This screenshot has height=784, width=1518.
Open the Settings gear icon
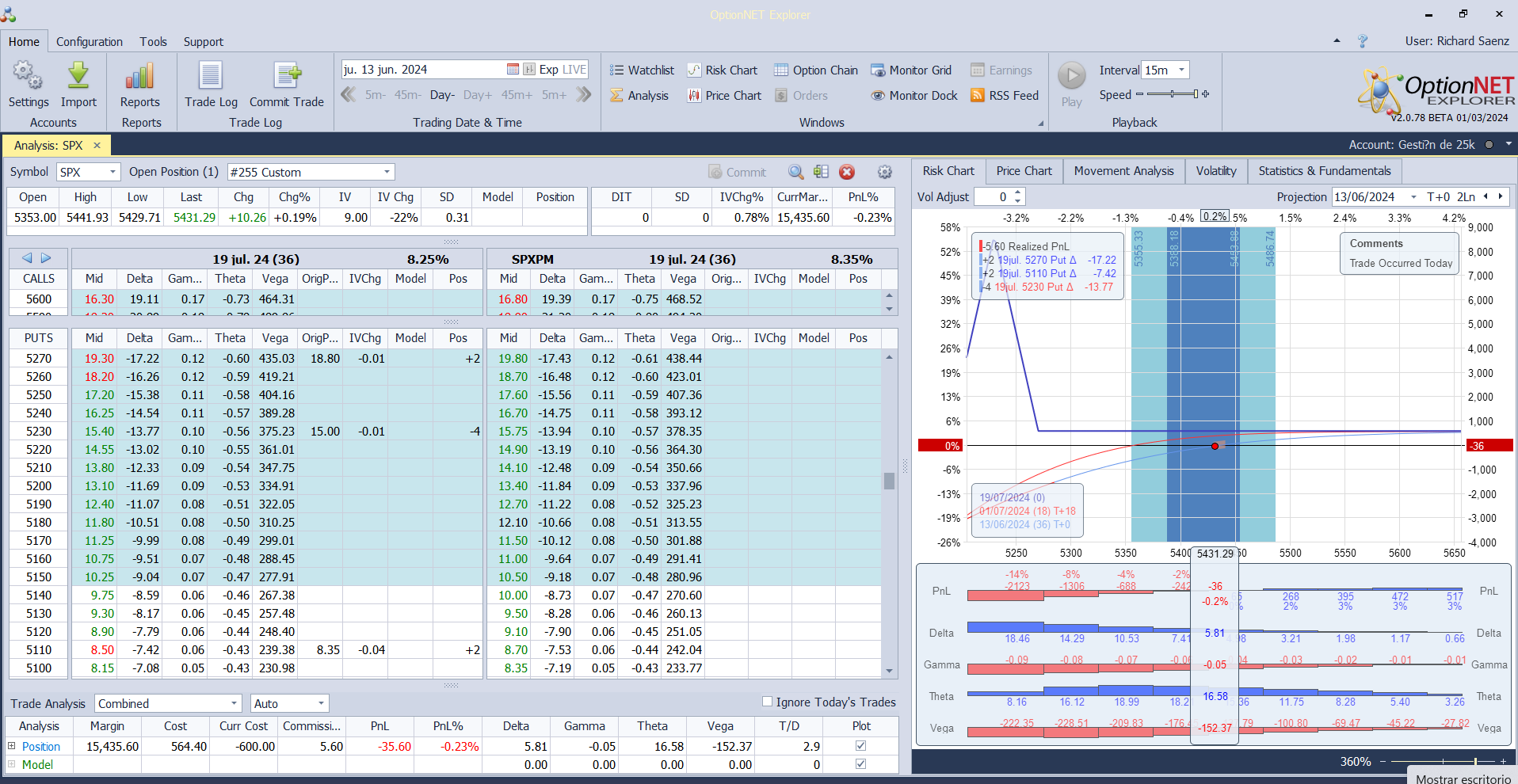coord(28,77)
